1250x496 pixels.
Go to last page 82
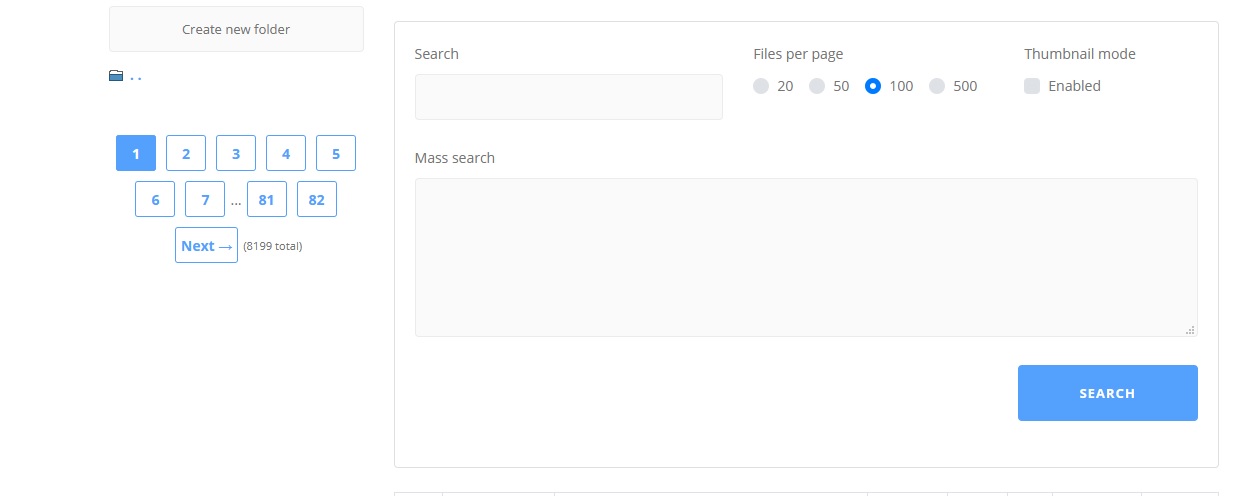317,199
